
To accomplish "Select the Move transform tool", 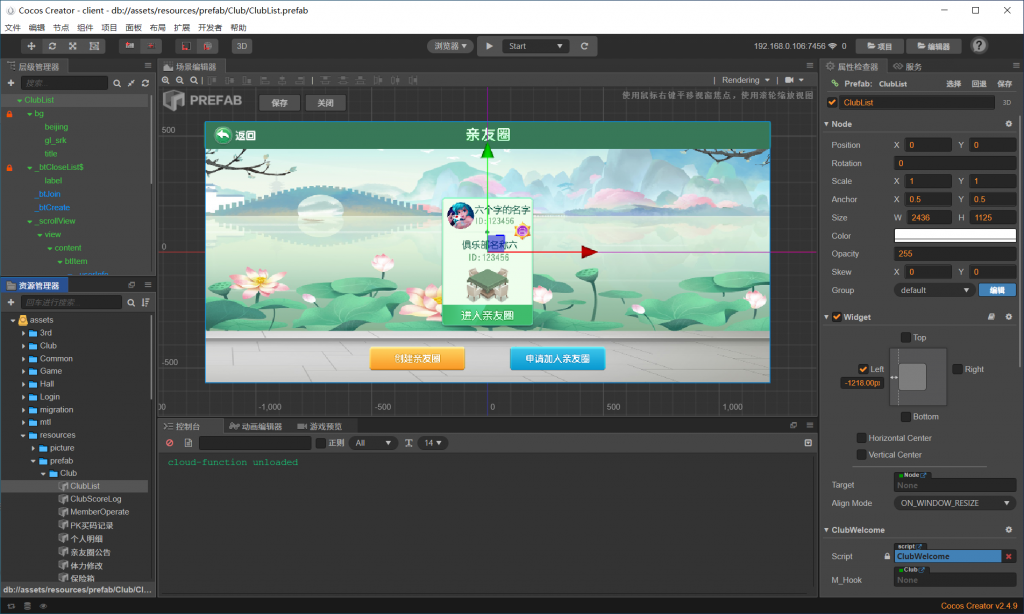I will (x=32, y=46).
